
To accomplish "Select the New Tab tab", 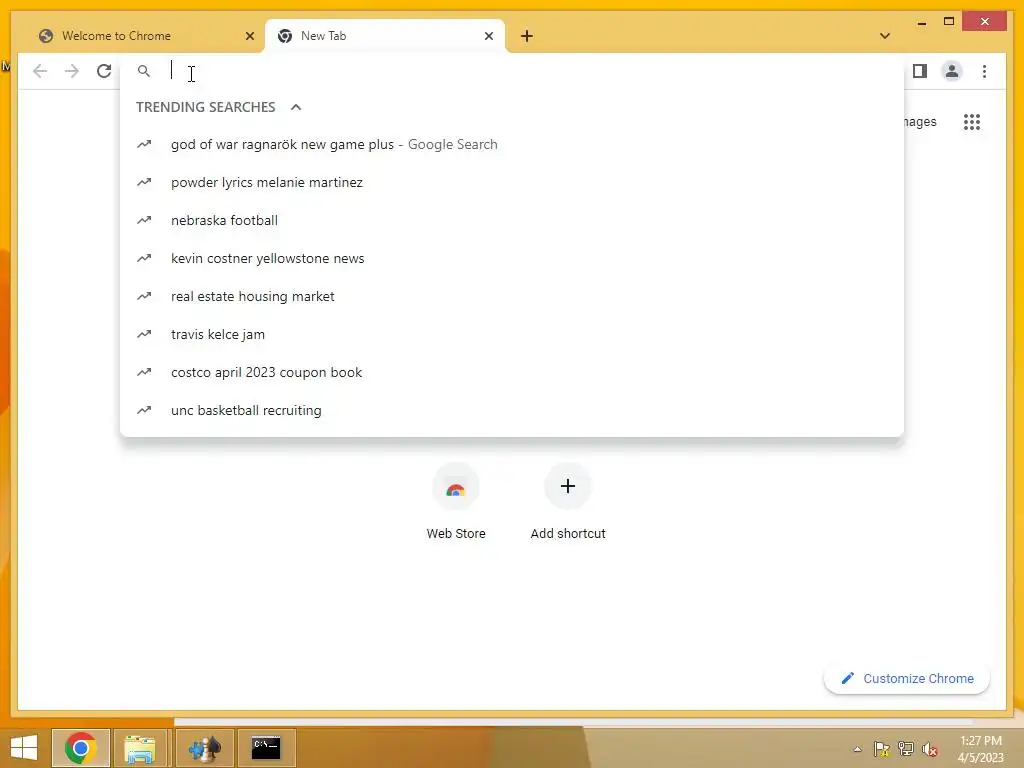I will tap(385, 36).
